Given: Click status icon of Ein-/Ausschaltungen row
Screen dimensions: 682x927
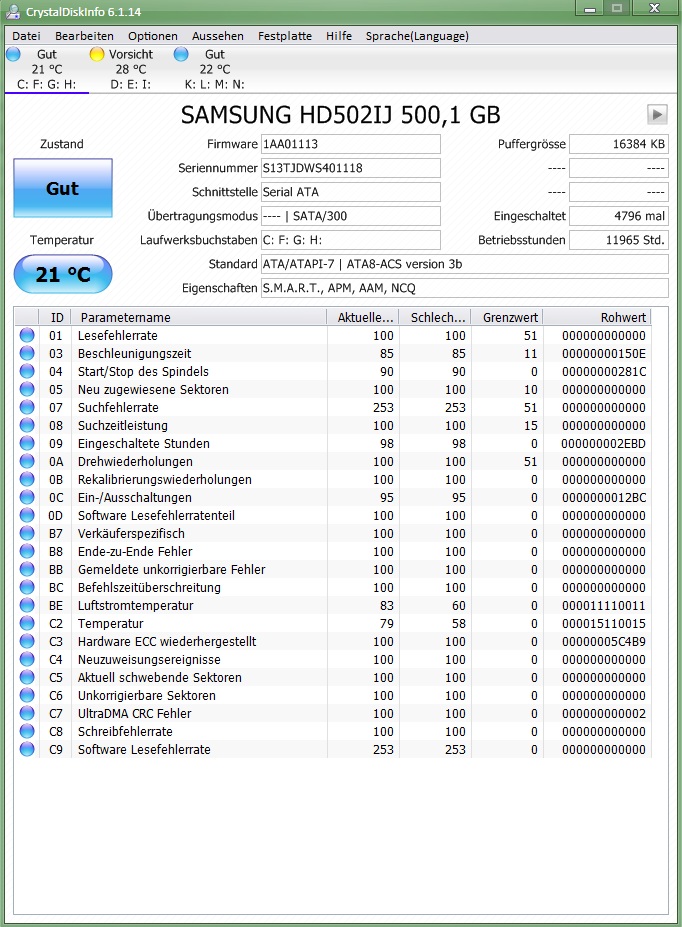Looking at the screenshot, I should (27, 497).
